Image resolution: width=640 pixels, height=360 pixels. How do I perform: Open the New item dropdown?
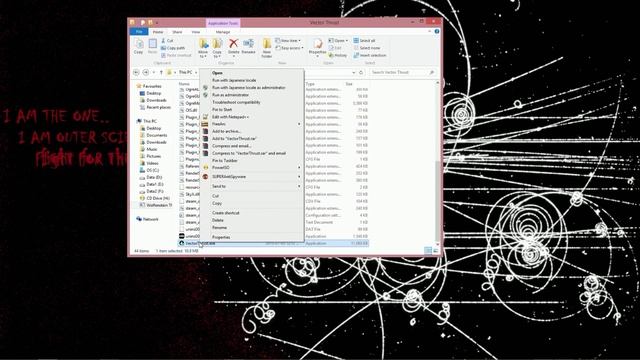coord(288,40)
